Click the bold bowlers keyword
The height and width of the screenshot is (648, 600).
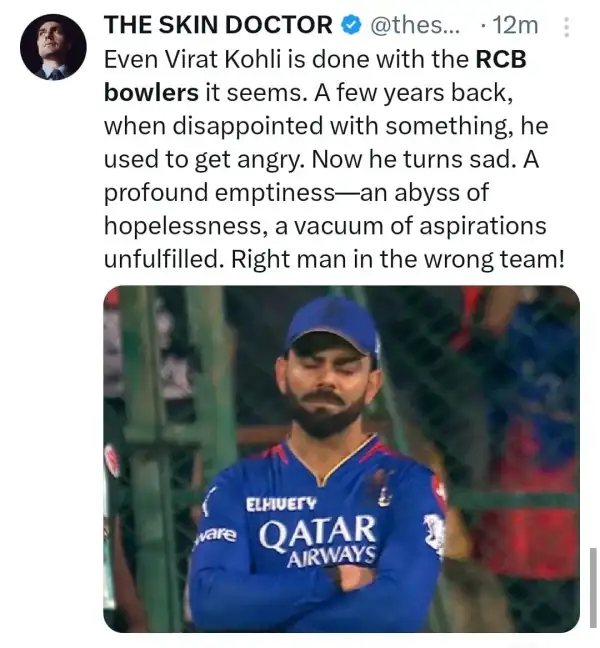[x=151, y=93]
